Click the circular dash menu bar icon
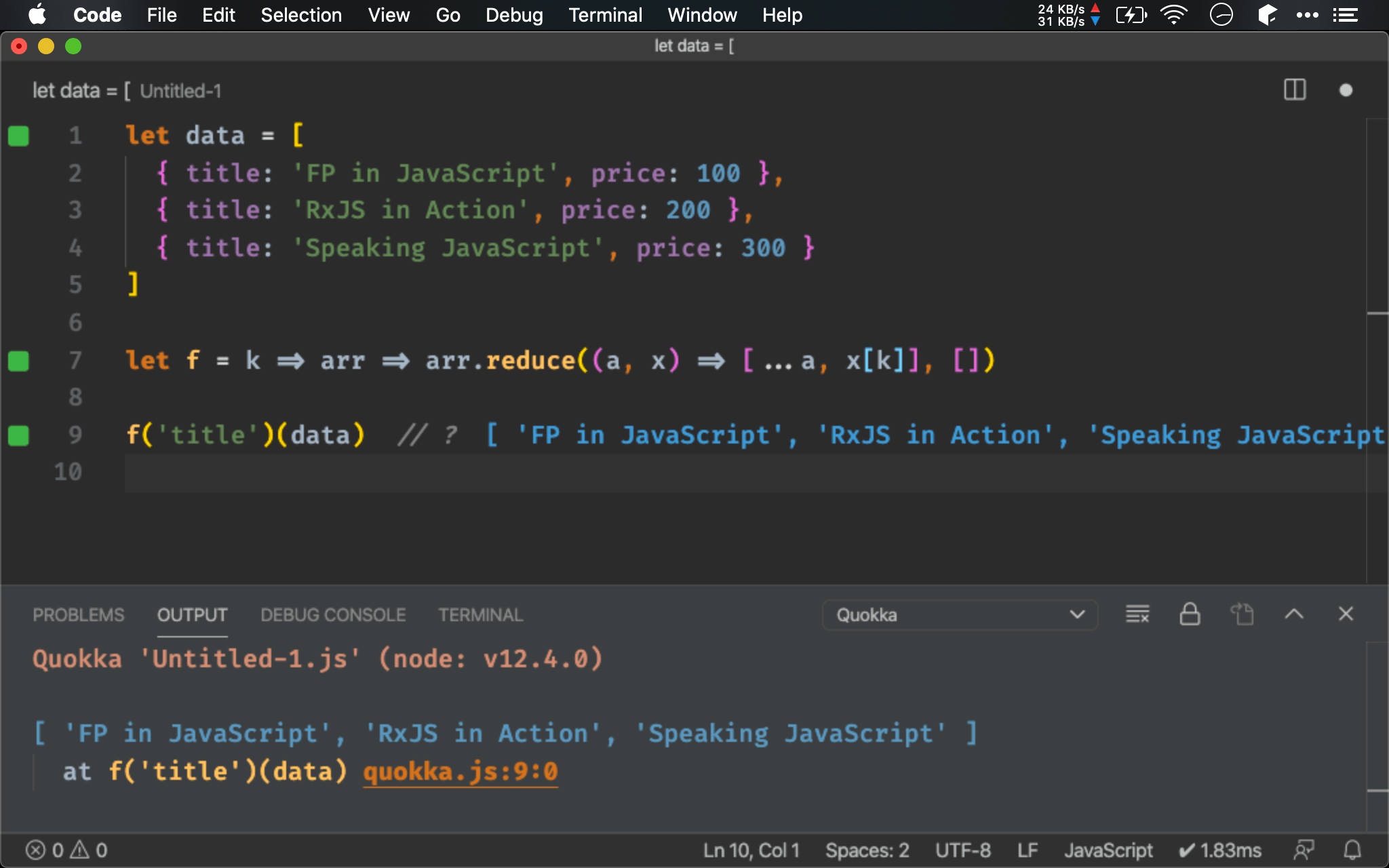Image resolution: width=1389 pixels, height=868 pixels. click(1221, 15)
